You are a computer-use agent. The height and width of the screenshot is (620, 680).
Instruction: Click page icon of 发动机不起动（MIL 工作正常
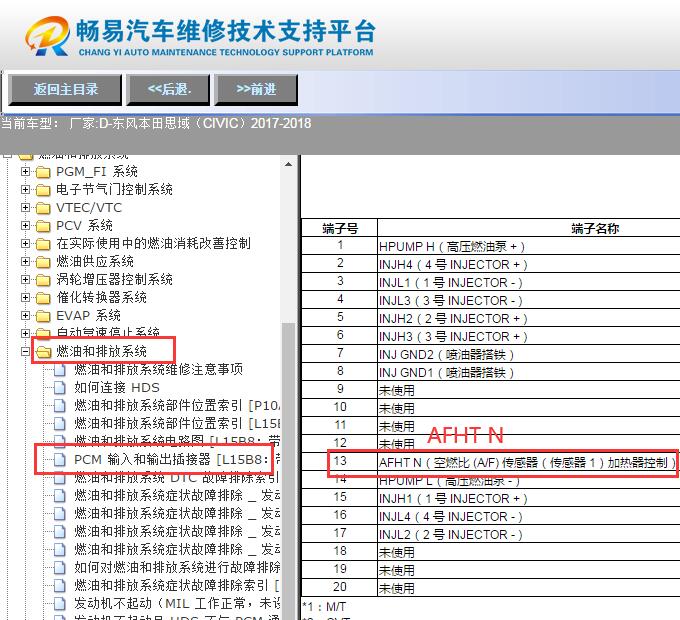[x=59, y=604]
